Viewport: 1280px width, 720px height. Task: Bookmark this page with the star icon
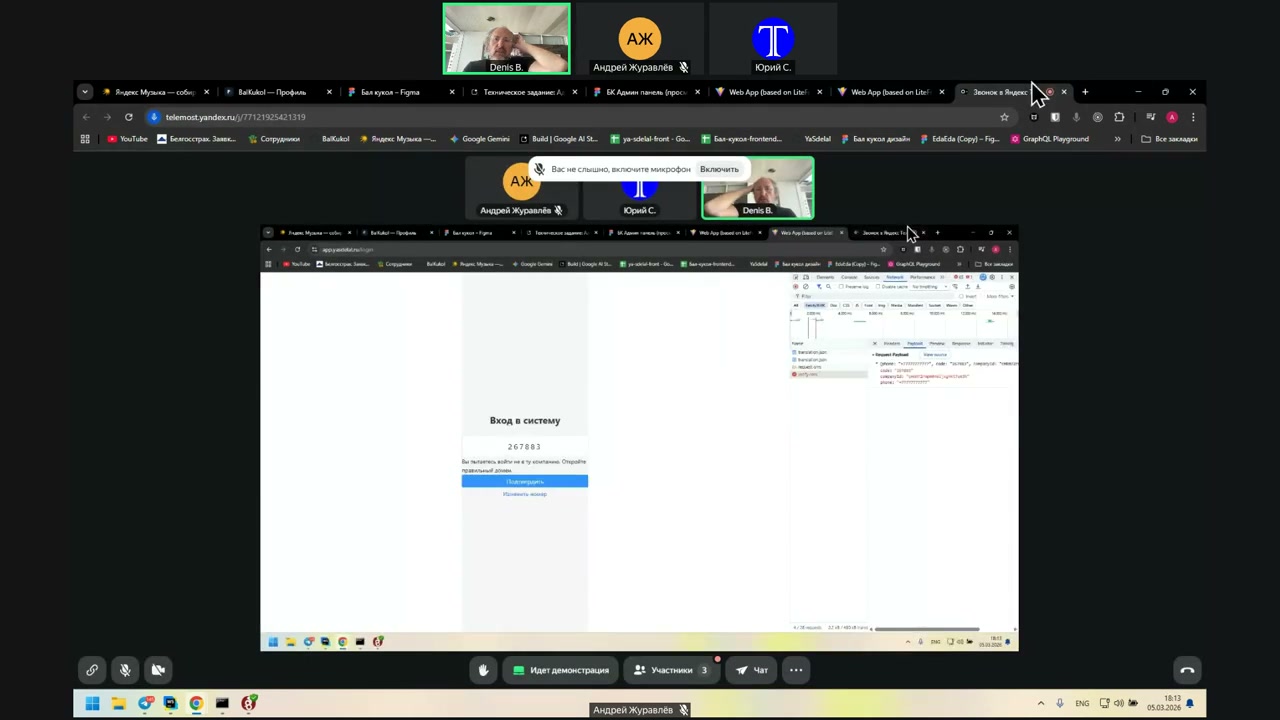click(1004, 117)
